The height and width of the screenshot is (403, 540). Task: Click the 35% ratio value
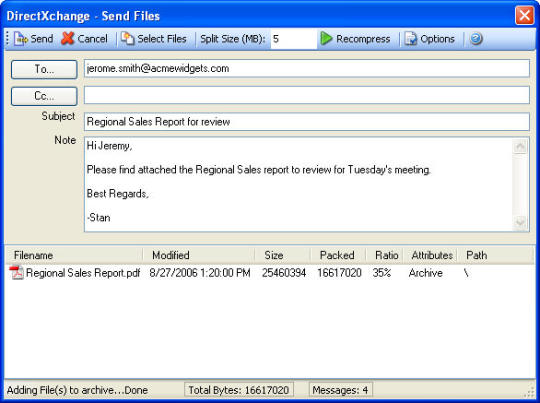point(382,273)
